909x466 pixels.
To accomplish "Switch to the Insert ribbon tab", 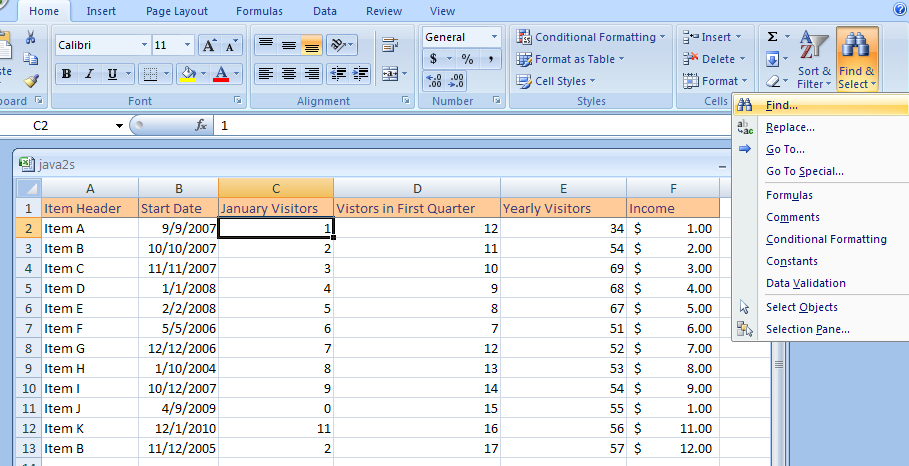I will click(x=101, y=11).
